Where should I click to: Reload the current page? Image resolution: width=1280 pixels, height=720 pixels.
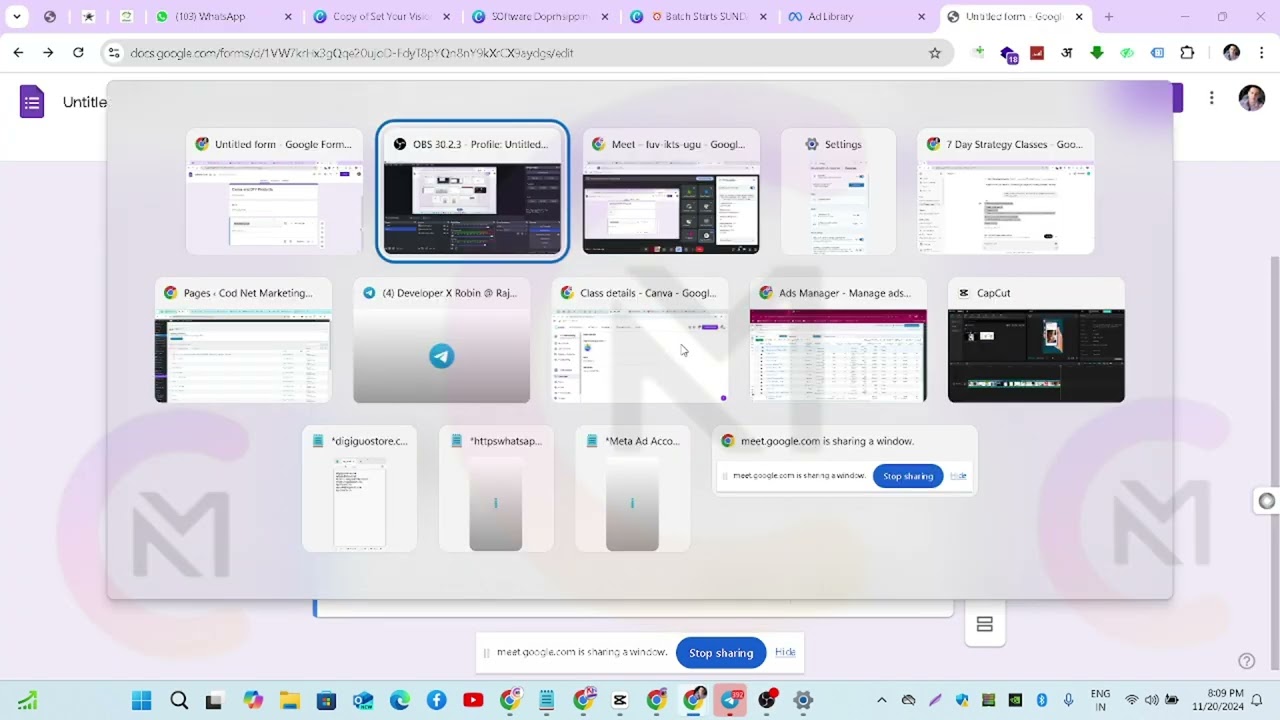coord(78,53)
